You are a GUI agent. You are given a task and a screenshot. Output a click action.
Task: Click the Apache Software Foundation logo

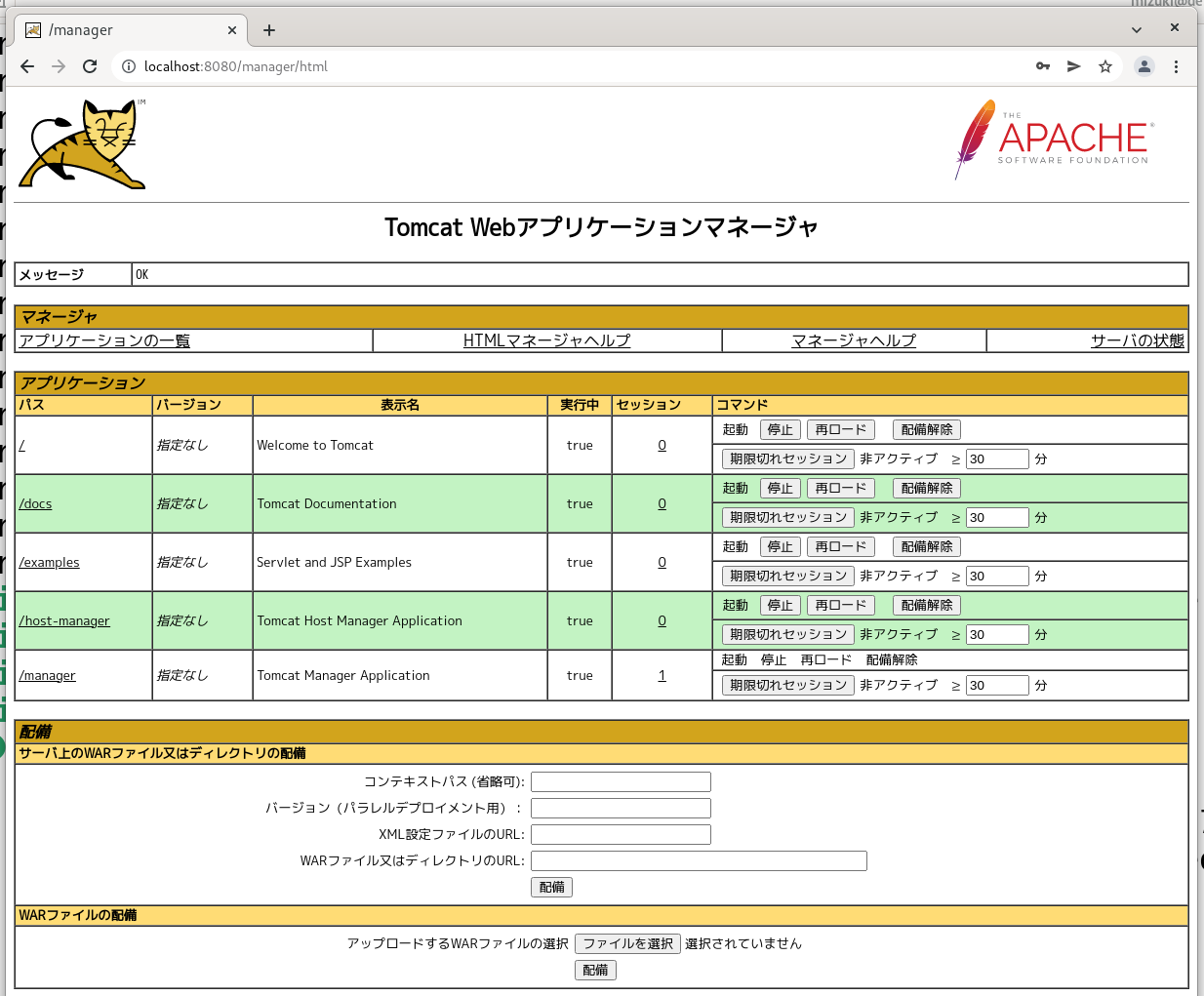[x=1054, y=139]
